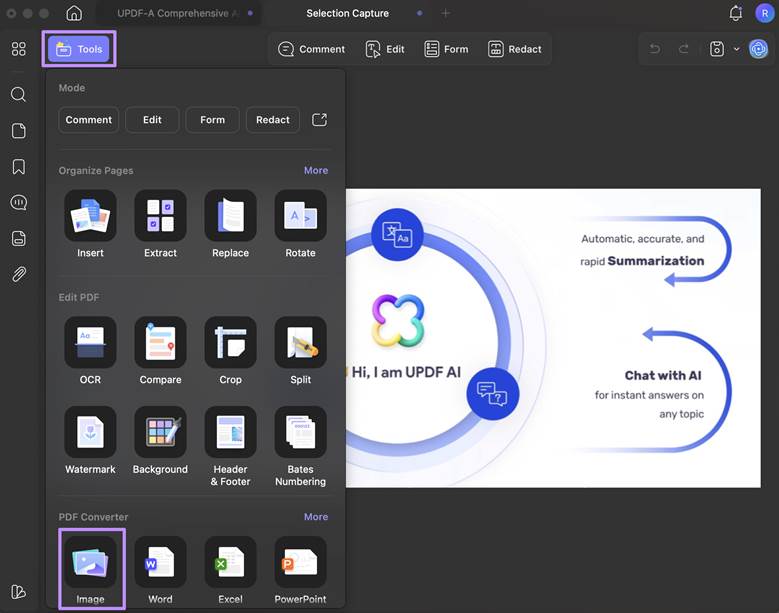Click the Form mode button in Tools panel
The width and height of the screenshot is (779, 613).
tap(212, 120)
